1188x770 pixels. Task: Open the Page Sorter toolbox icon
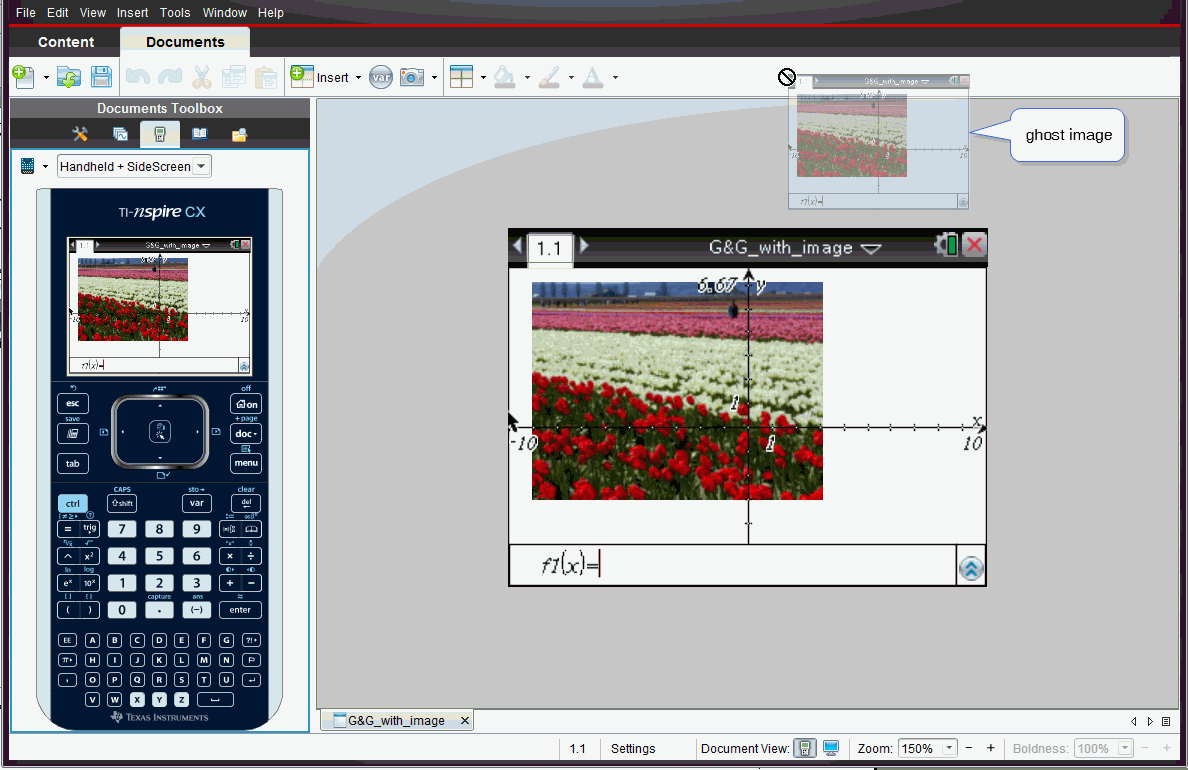tap(120, 134)
